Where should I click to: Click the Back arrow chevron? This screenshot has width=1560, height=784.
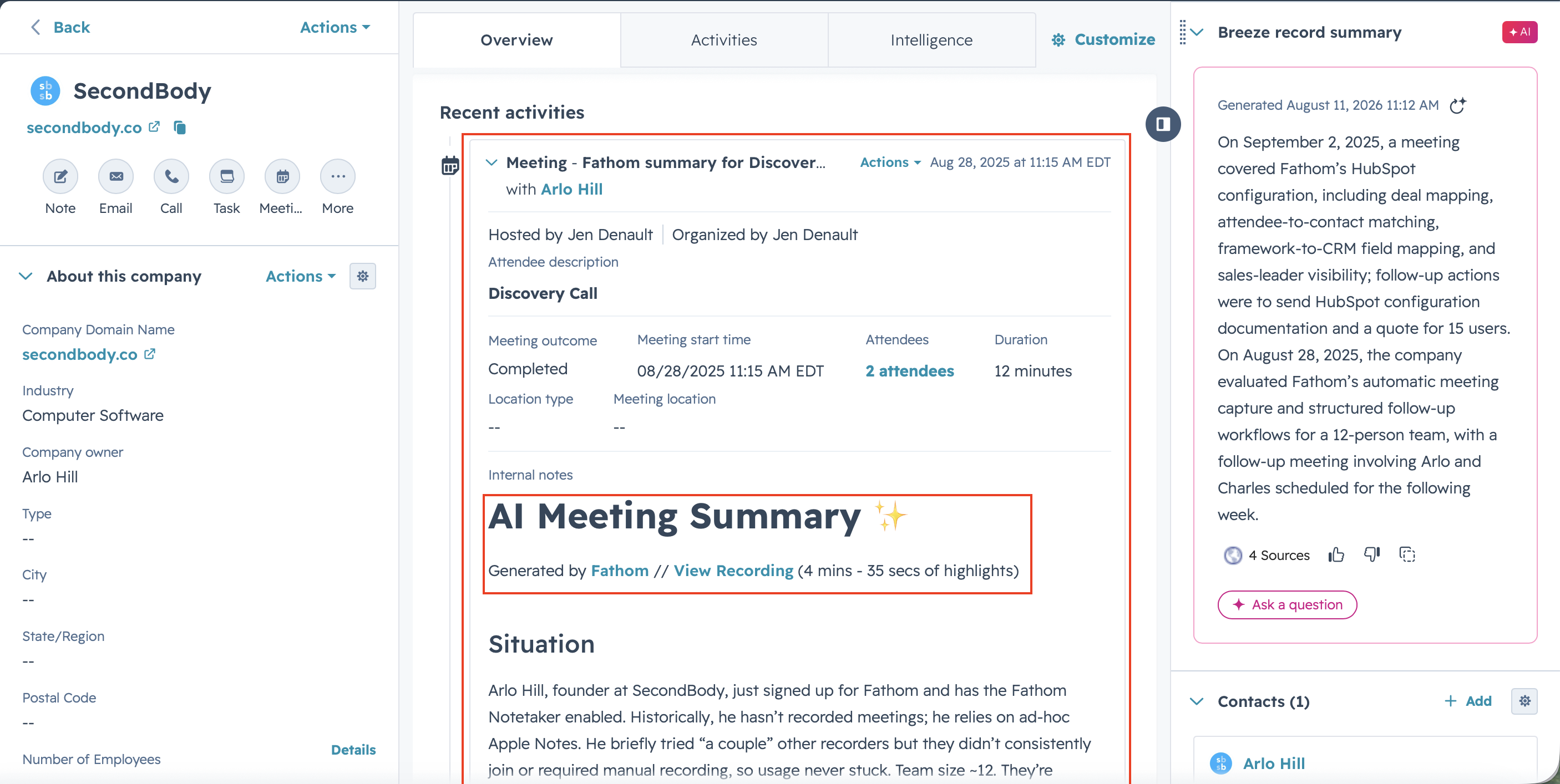tap(36, 27)
